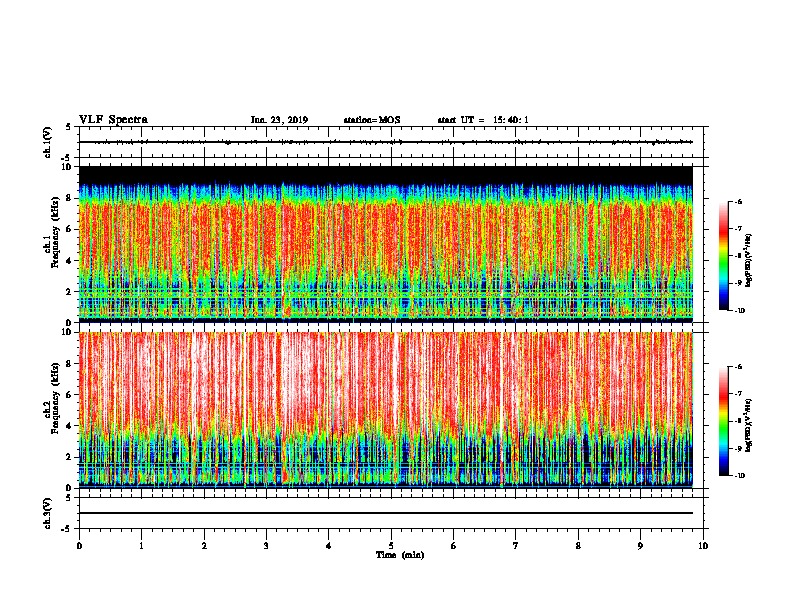Click the "ch.1(V)" waveform axis label
This screenshot has width=792, height=612.
coord(47,142)
